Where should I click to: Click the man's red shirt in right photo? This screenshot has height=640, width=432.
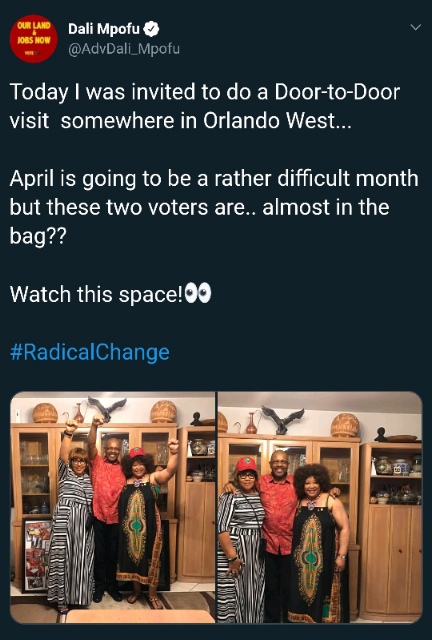click(x=279, y=513)
